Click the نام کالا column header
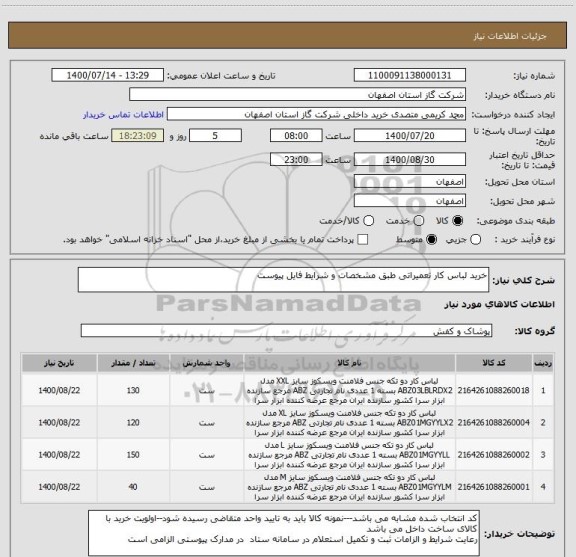This screenshot has width=576, height=557. (349, 363)
